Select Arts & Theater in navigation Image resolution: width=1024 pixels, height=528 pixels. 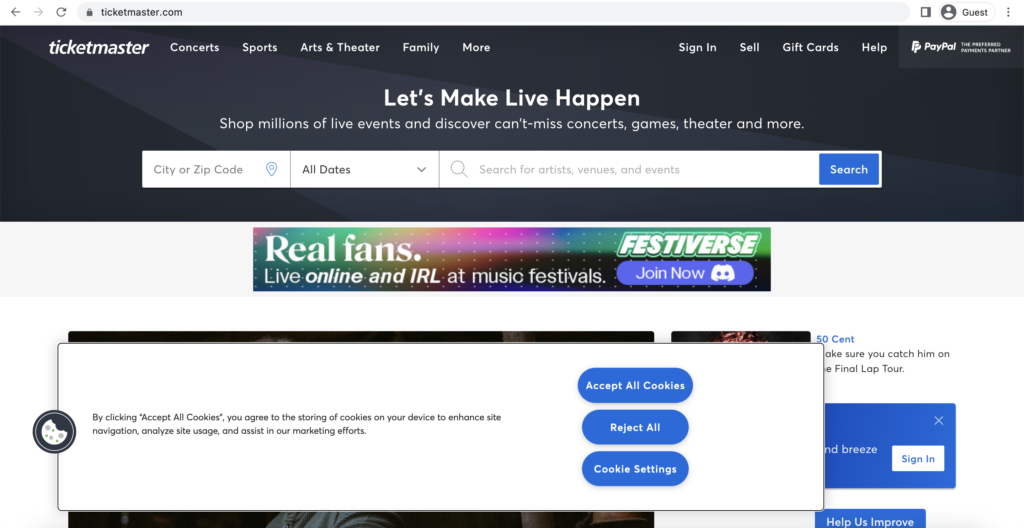pyautogui.click(x=340, y=47)
